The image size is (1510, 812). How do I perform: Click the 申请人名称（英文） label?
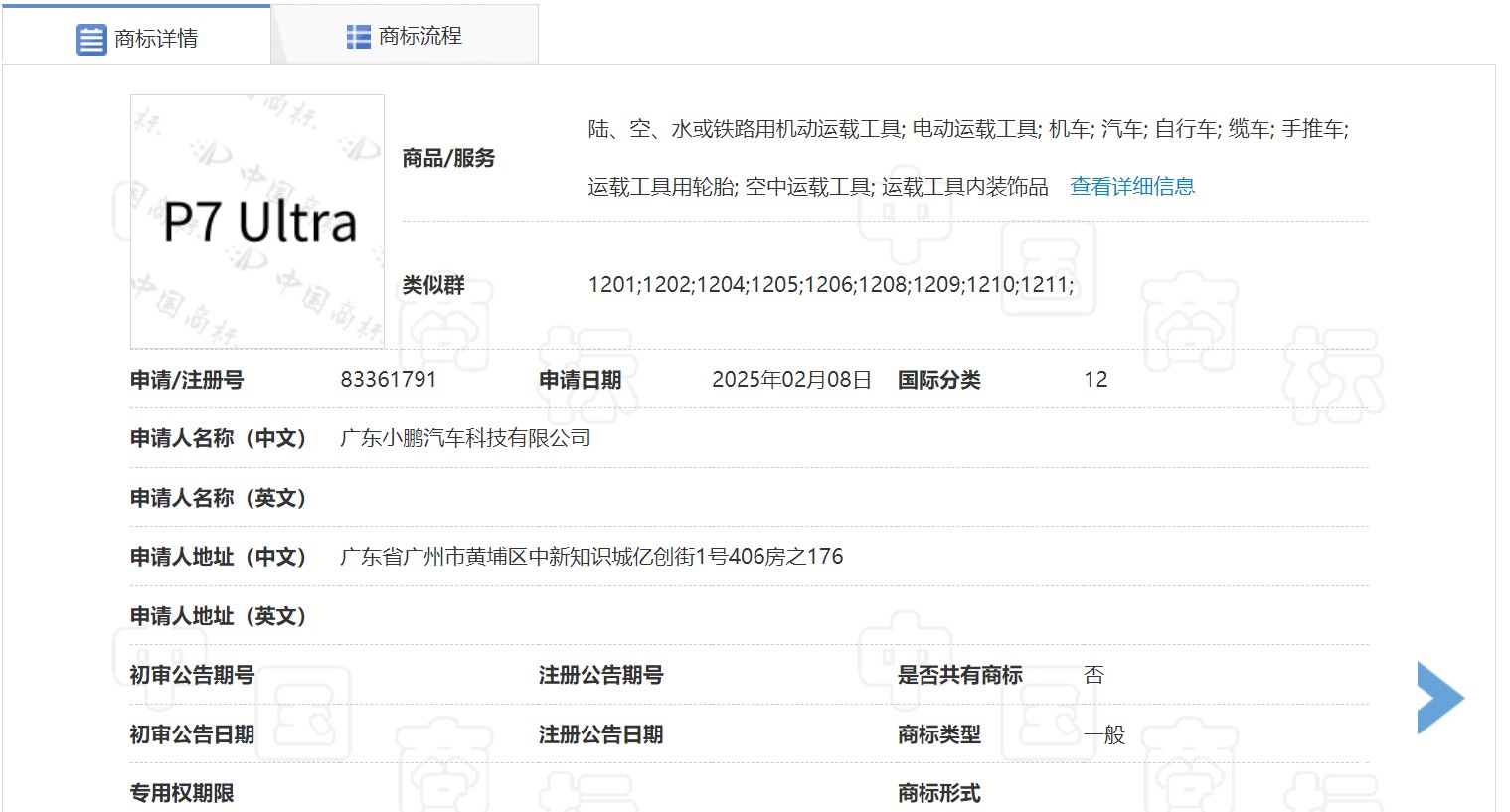coord(219,498)
